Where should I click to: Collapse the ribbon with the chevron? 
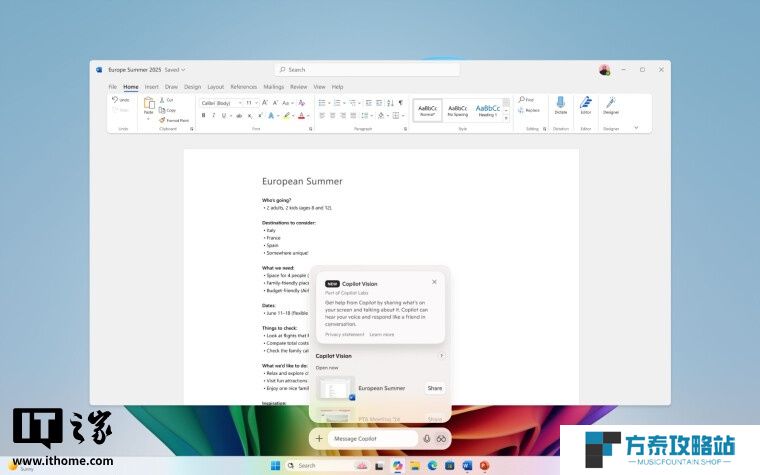[x=636, y=128]
